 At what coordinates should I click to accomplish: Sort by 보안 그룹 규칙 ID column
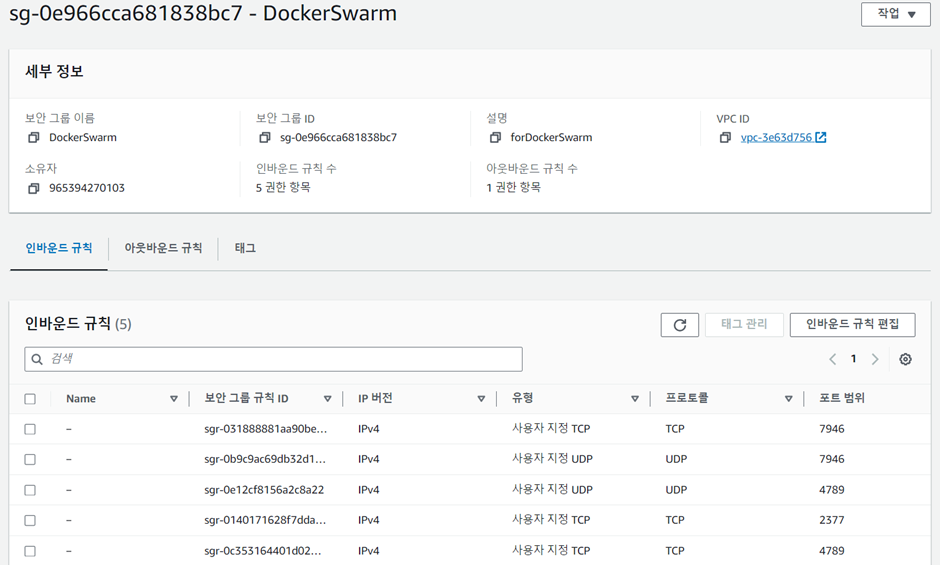click(x=327, y=399)
